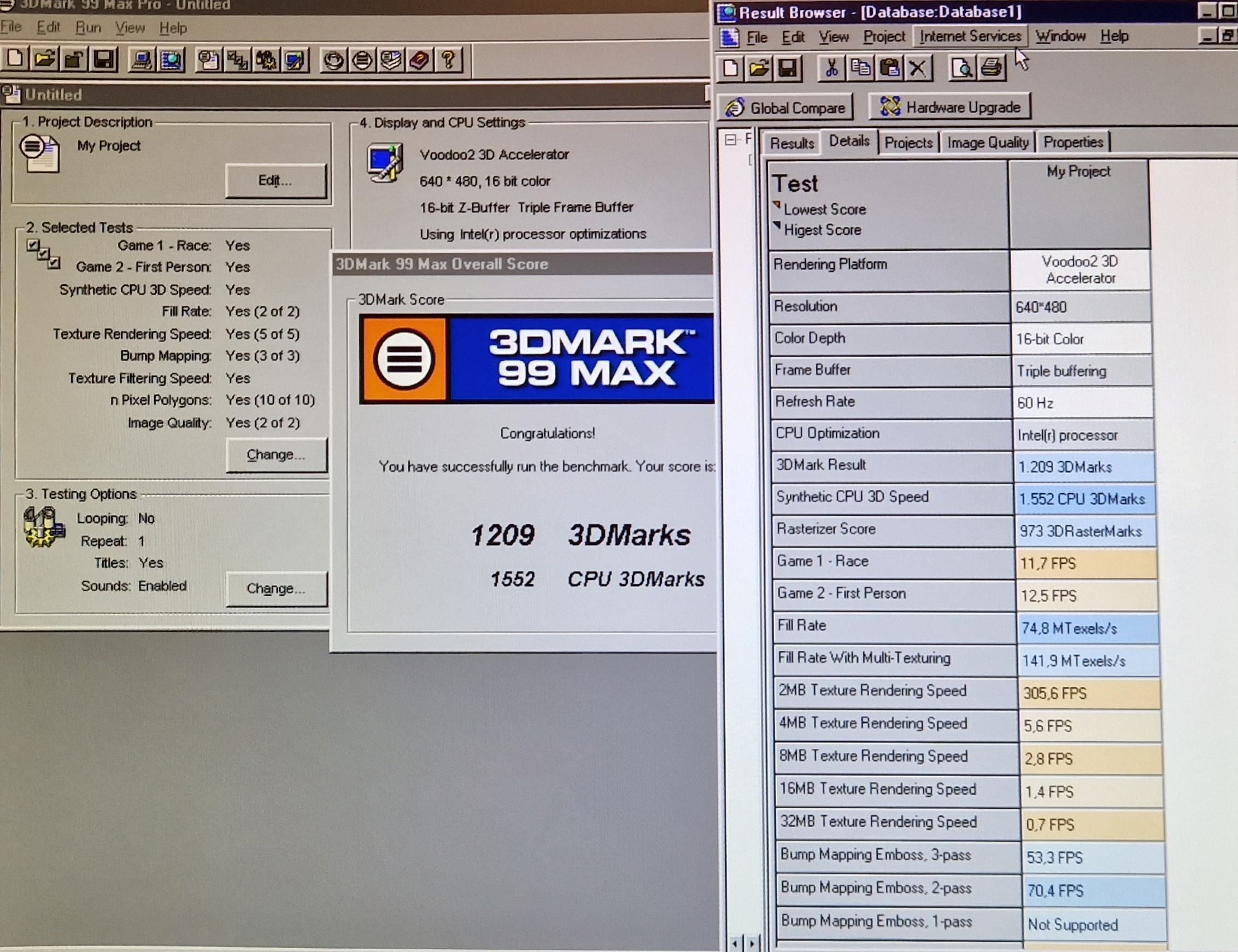Click the Hardware Upgrade button
Viewport: 1238px width, 952px height.
(x=949, y=107)
